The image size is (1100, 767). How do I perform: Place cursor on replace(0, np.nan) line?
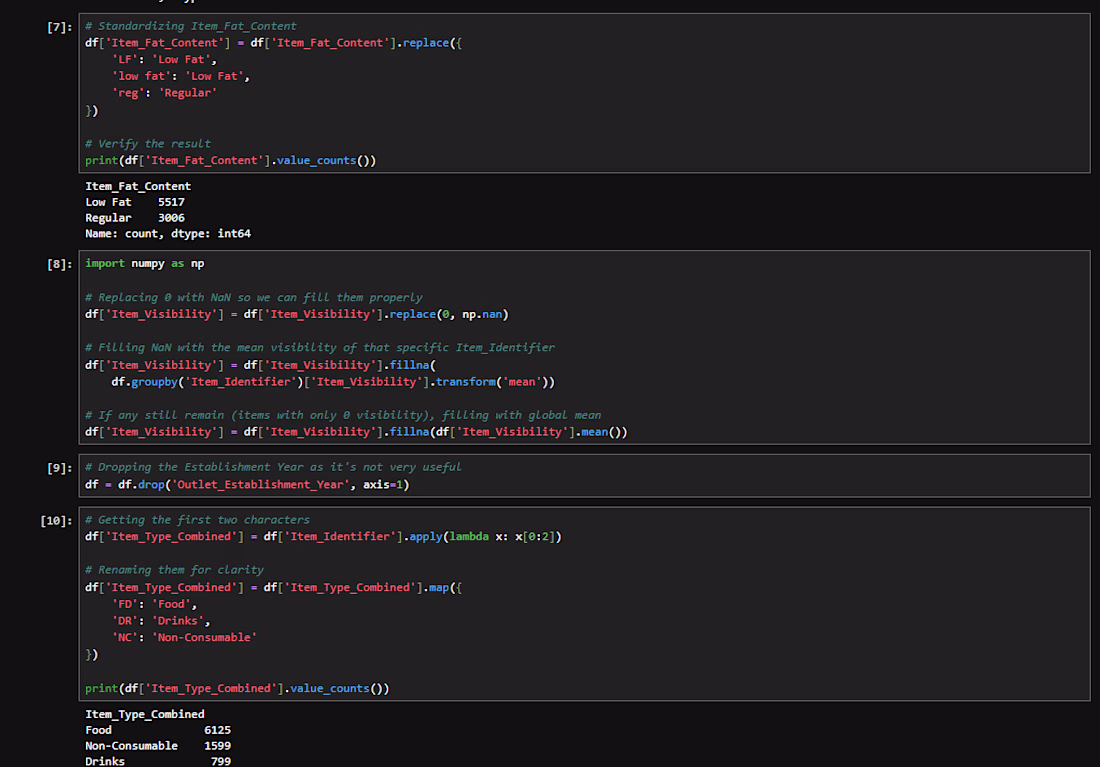pos(297,314)
